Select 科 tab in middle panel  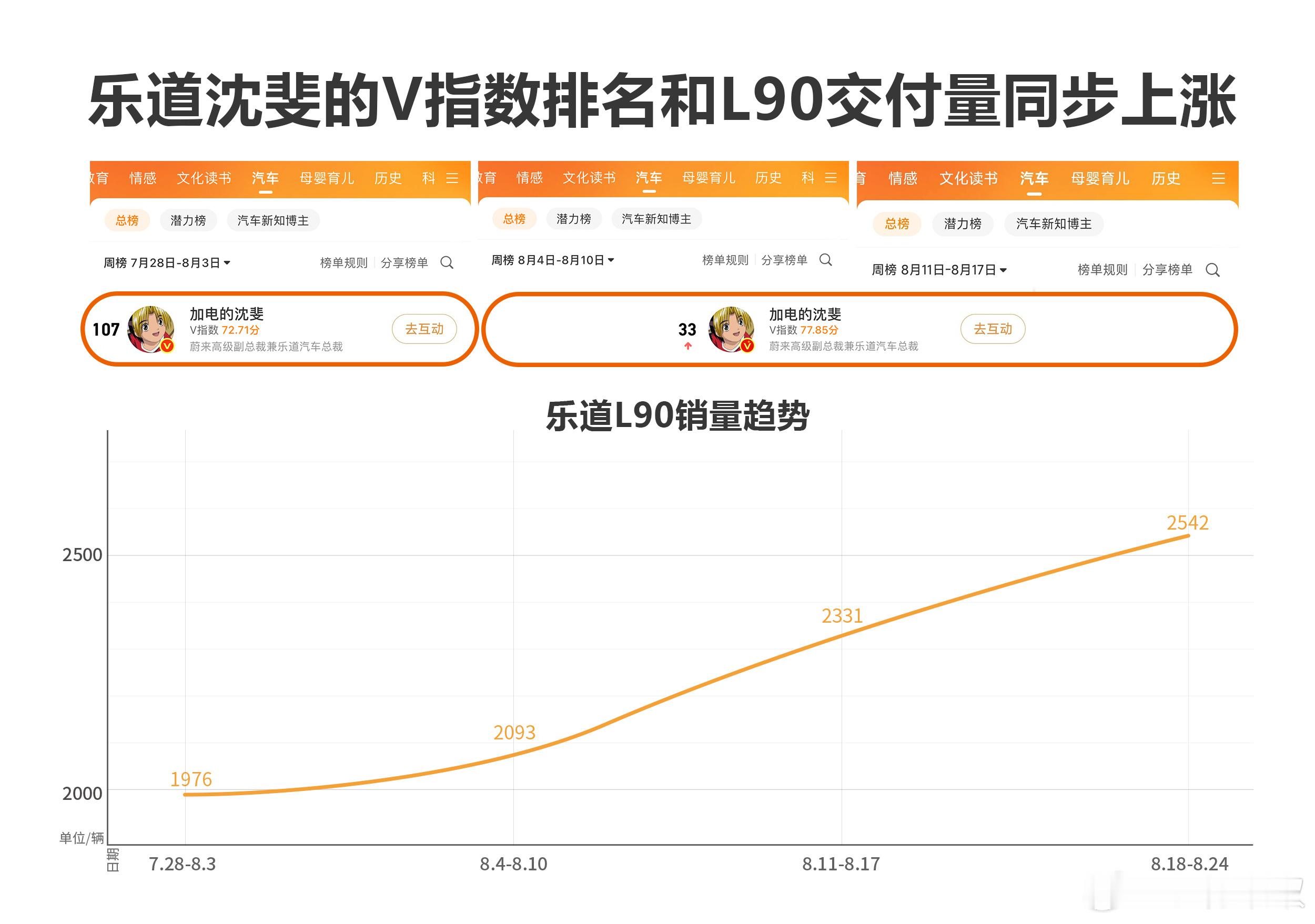807,177
